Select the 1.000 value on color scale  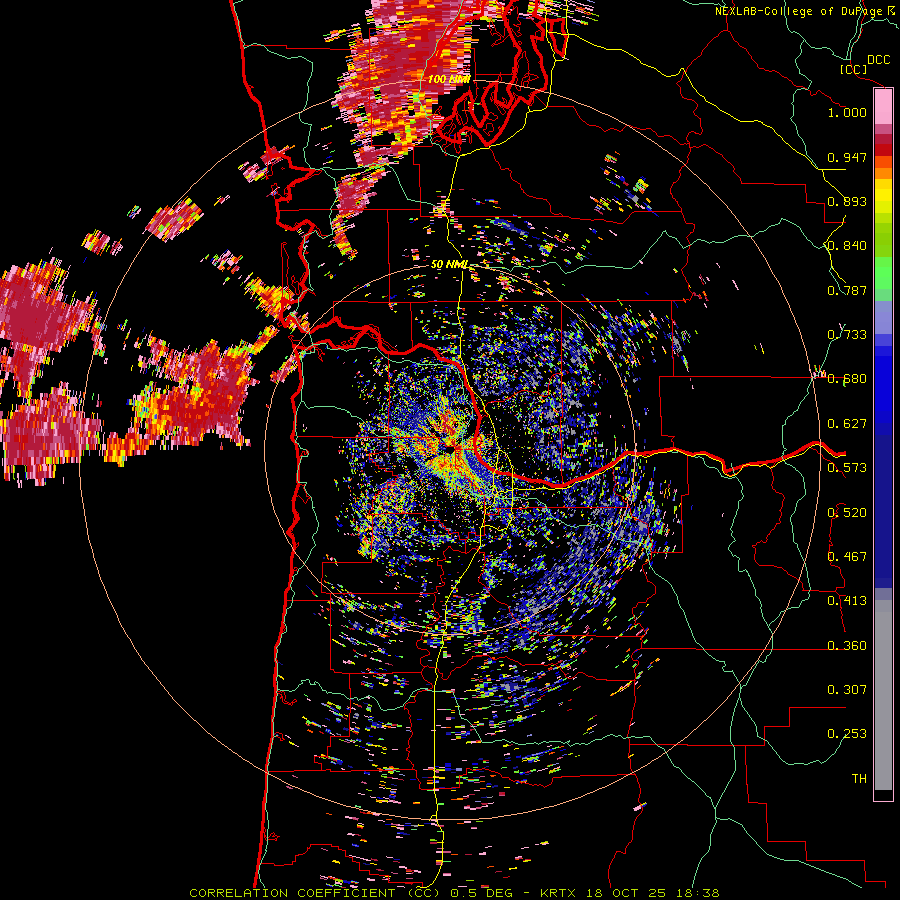[847, 112]
